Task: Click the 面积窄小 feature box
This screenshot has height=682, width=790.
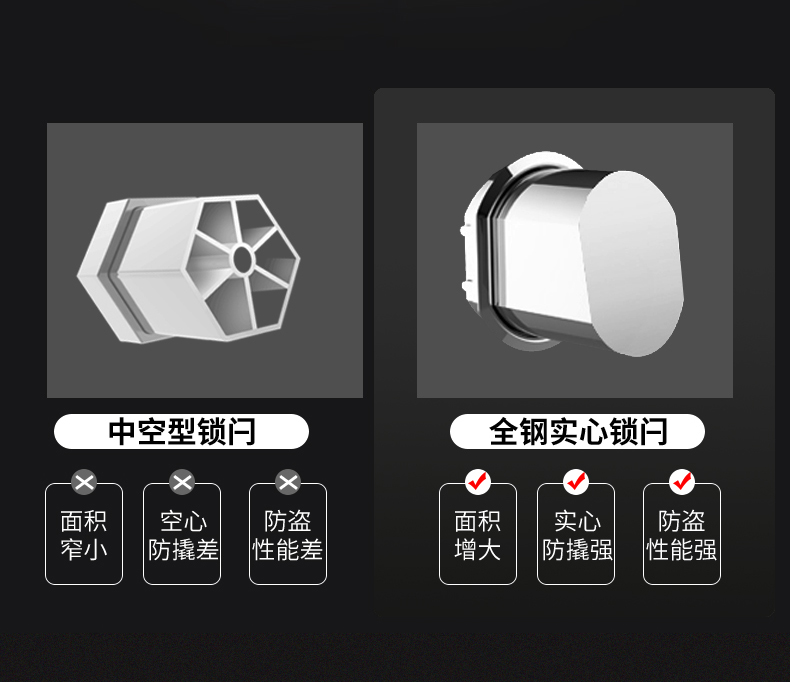Action: pos(84,534)
